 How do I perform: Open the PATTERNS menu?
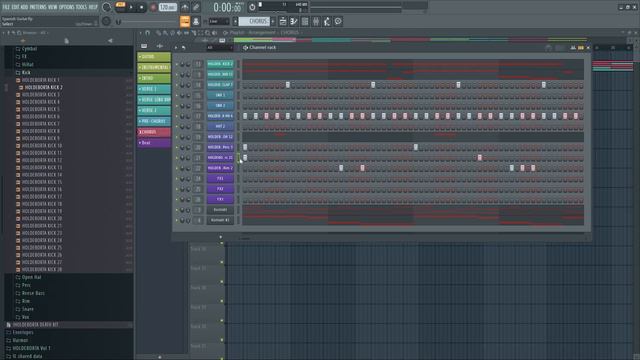[38, 7]
